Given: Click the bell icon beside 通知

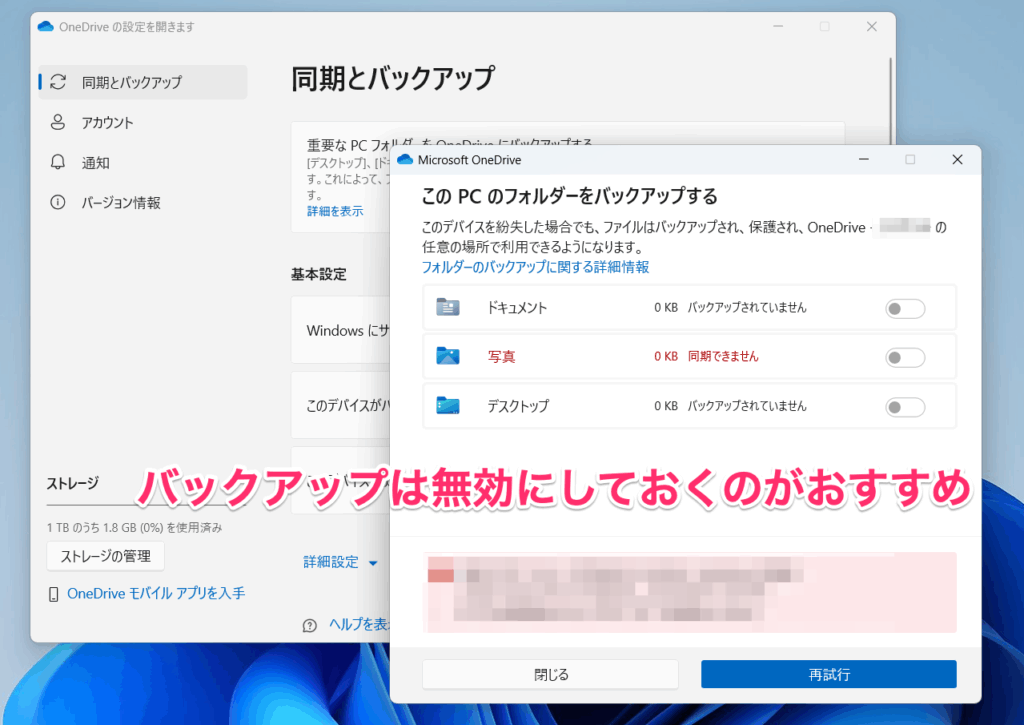Looking at the screenshot, I should coord(57,162).
